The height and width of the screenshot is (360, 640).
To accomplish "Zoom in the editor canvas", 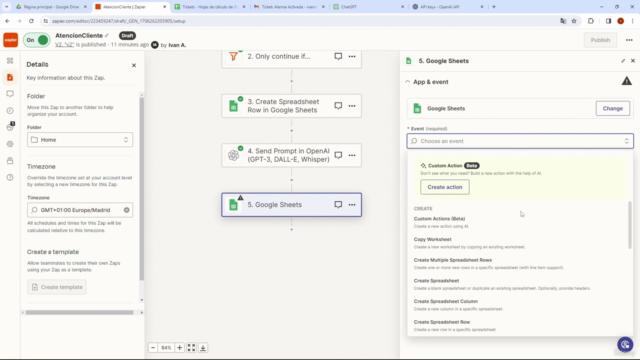I will (x=179, y=348).
